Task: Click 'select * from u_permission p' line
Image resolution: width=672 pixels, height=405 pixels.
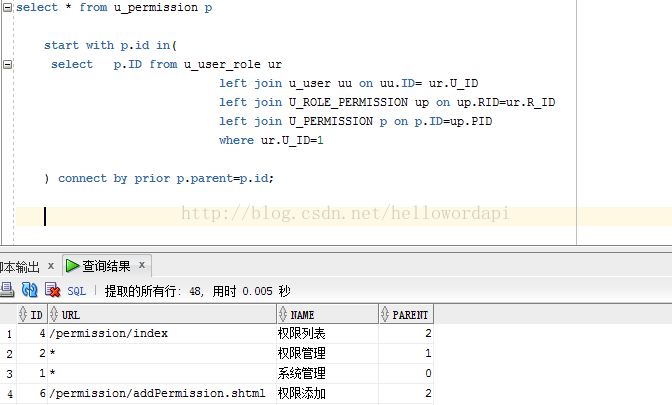Action: 114,8
